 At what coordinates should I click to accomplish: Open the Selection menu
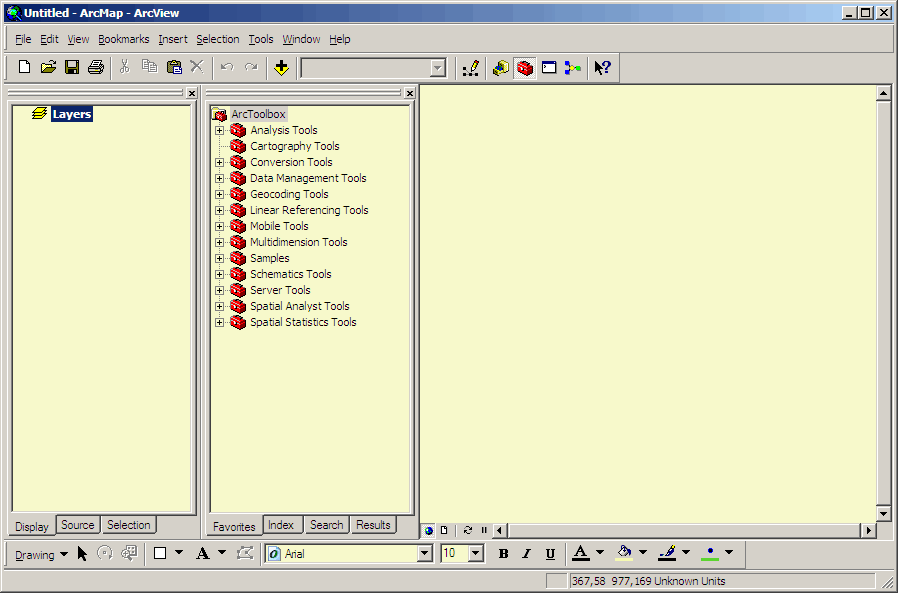[218, 39]
